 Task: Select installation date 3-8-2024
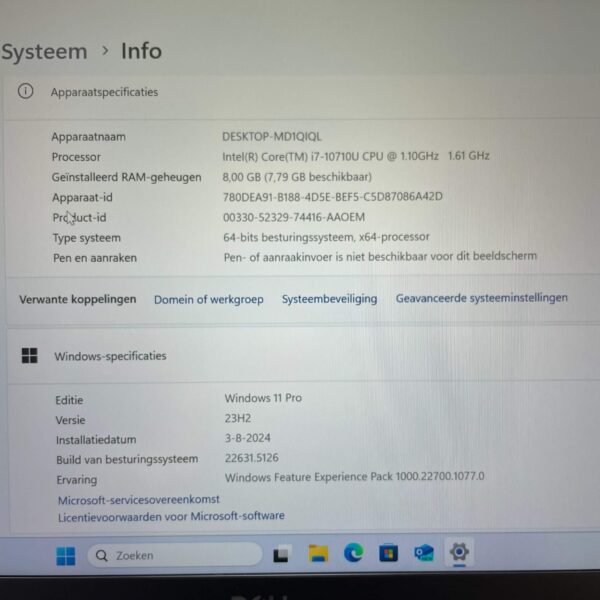[248, 438]
